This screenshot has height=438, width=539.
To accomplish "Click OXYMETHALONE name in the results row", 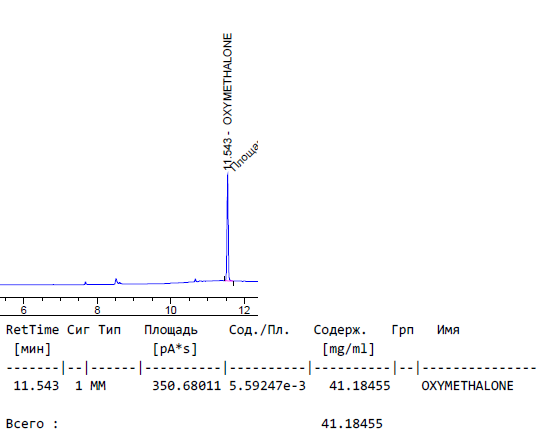I will point(468,386).
